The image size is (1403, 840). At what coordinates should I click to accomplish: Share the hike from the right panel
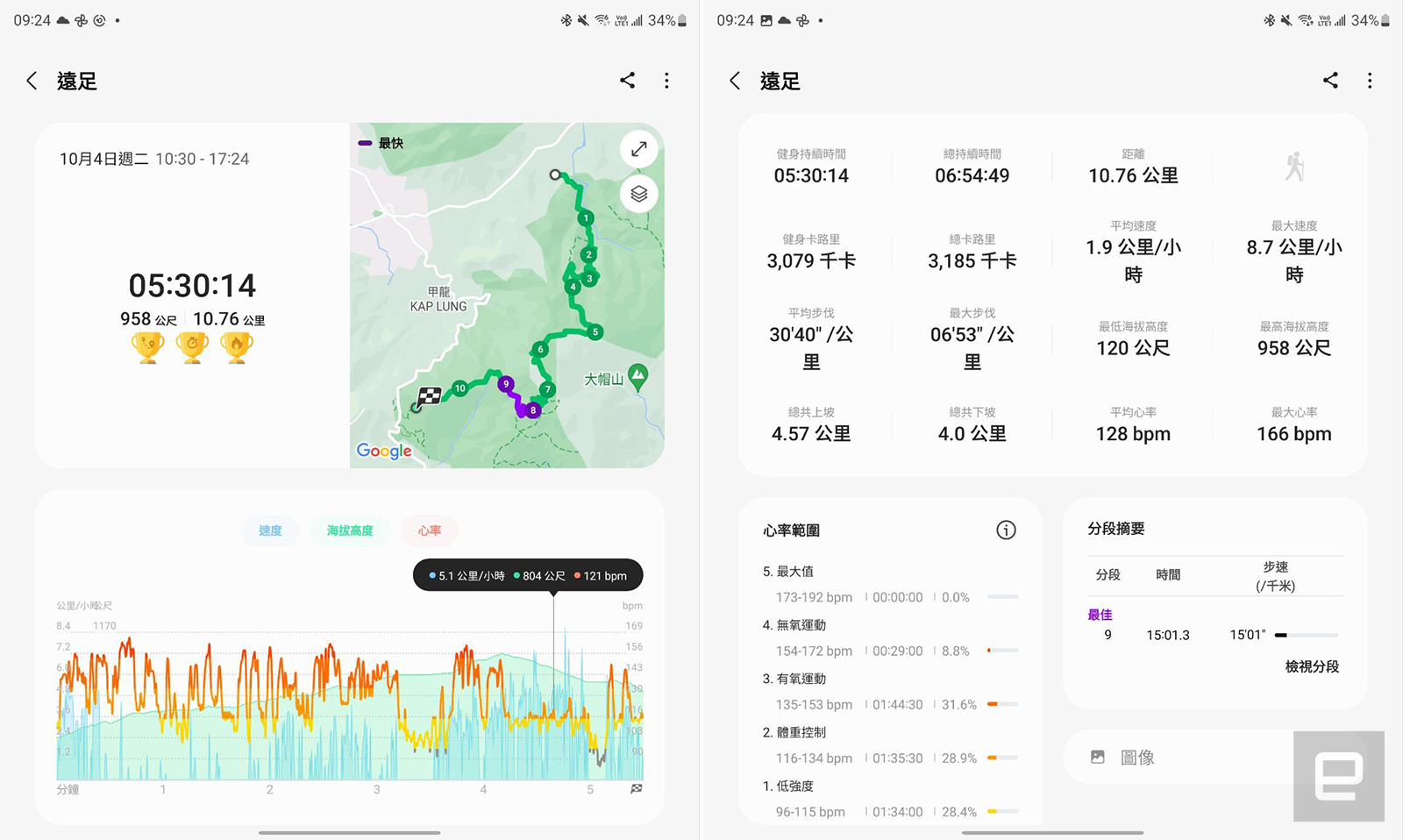coord(1330,81)
